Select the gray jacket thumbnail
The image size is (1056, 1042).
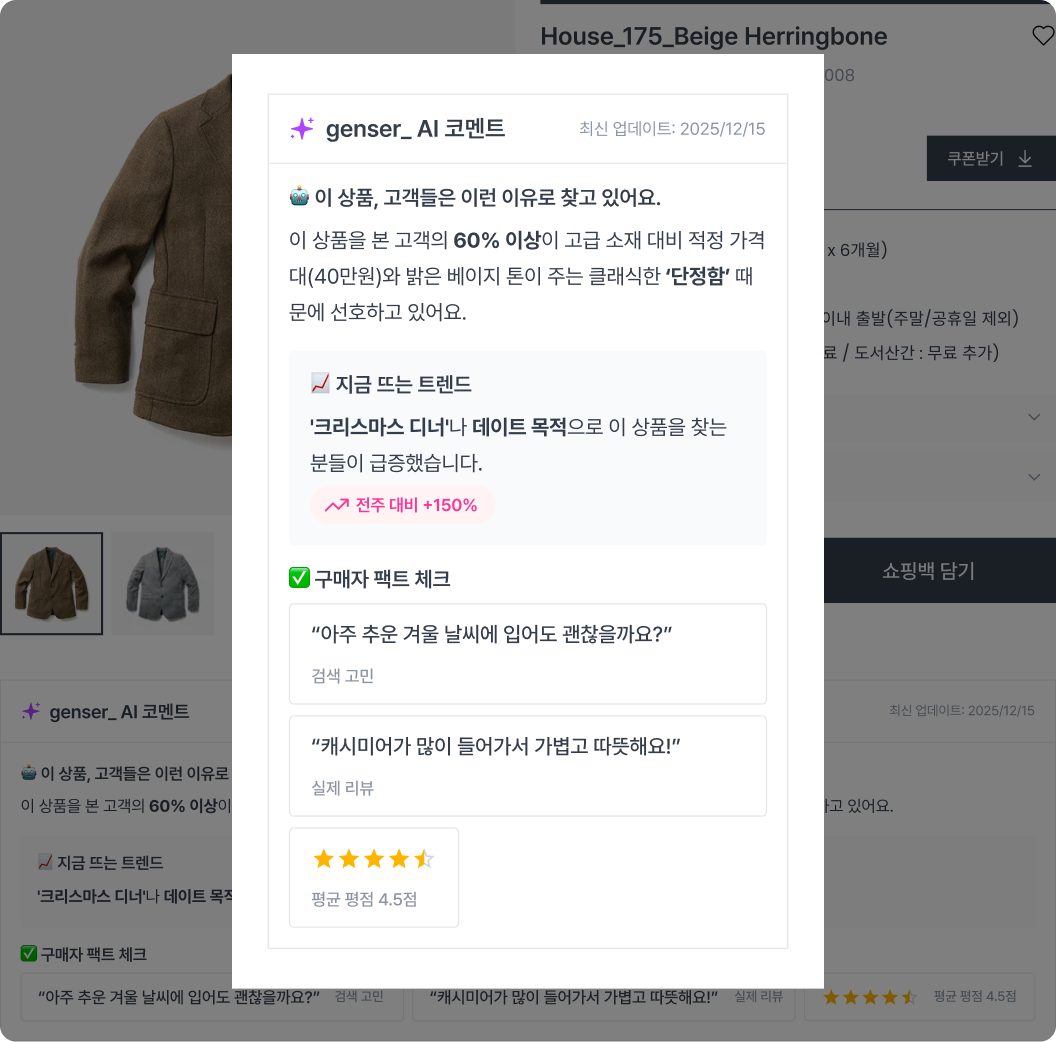[x=162, y=583]
